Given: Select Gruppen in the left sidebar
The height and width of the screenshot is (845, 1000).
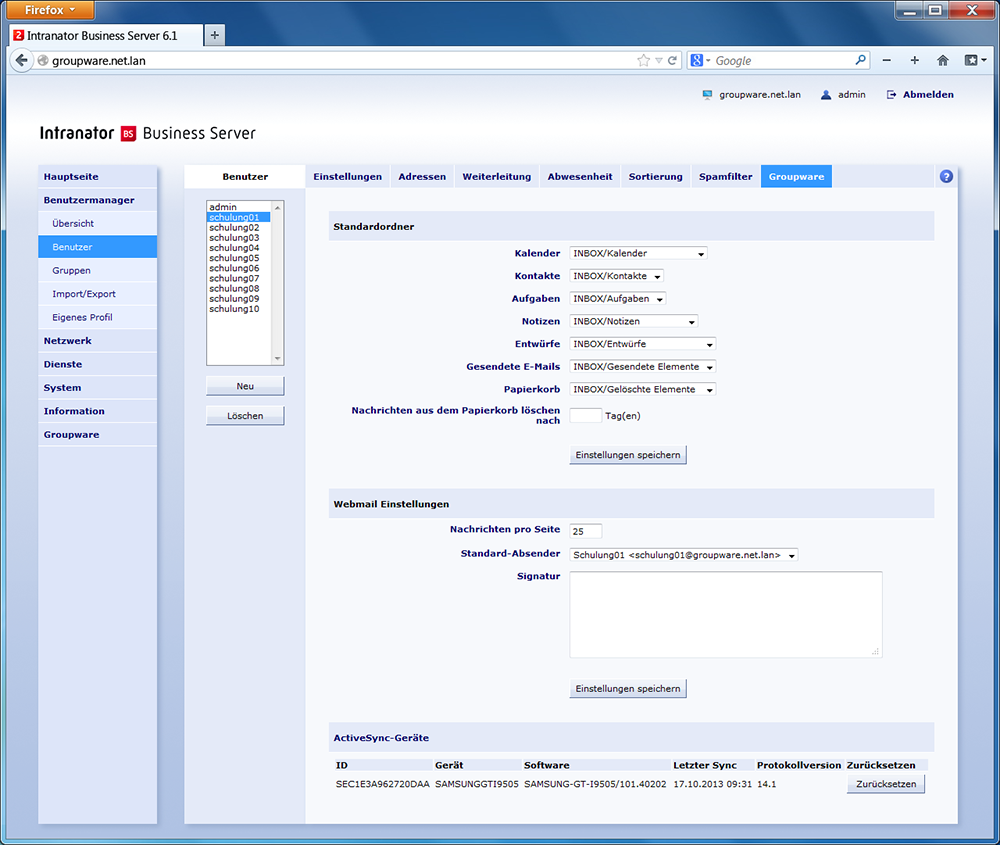Looking at the screenshot, I should tap(71, 271).
